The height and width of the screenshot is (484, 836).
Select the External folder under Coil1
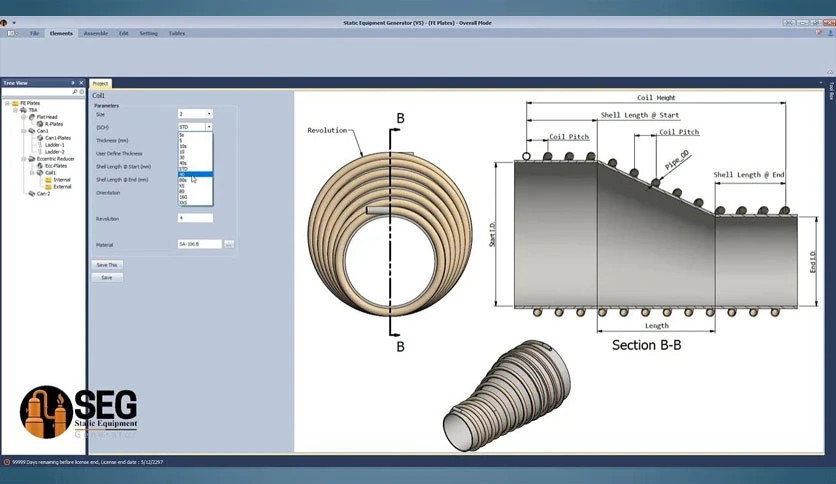[49, 187]
